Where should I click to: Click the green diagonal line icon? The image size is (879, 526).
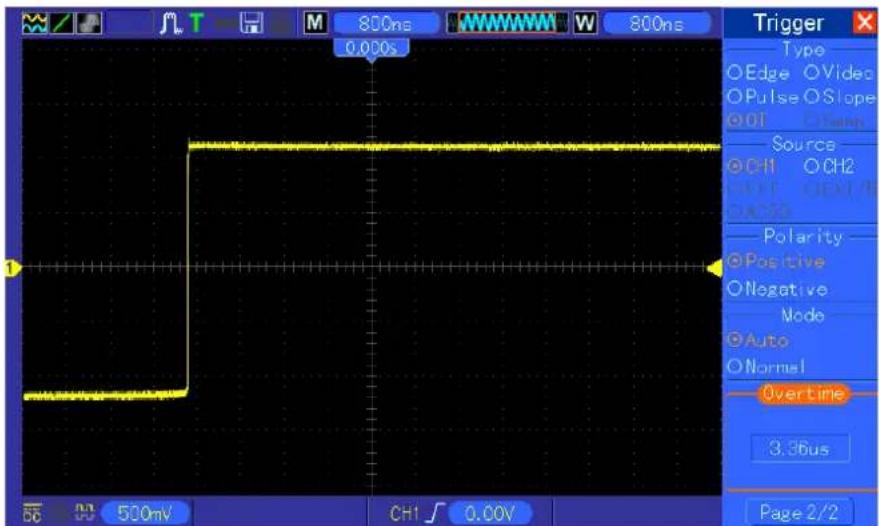[x=62, y=23]
